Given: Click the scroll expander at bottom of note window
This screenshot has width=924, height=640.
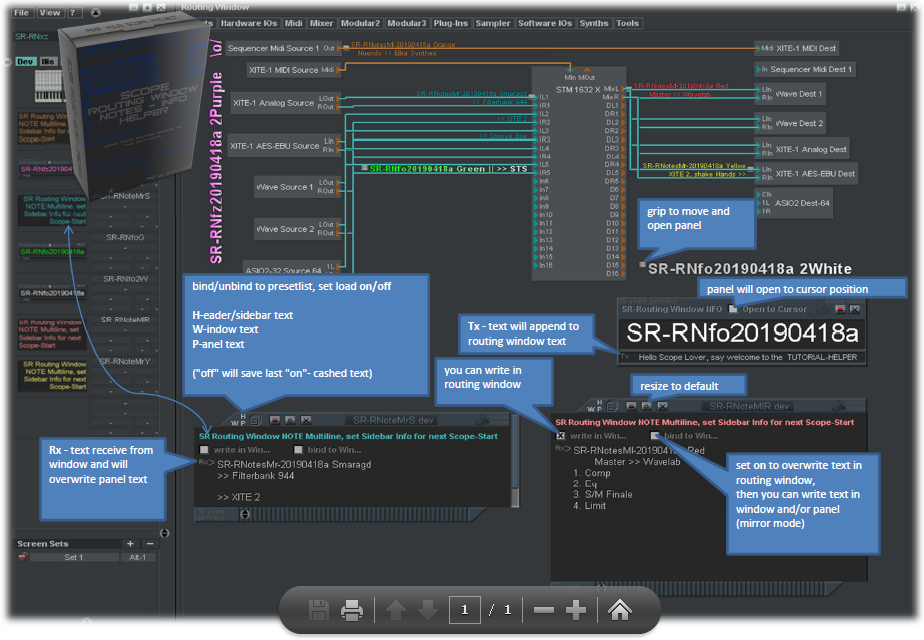Looking at the screenshot, I should 245,513.
